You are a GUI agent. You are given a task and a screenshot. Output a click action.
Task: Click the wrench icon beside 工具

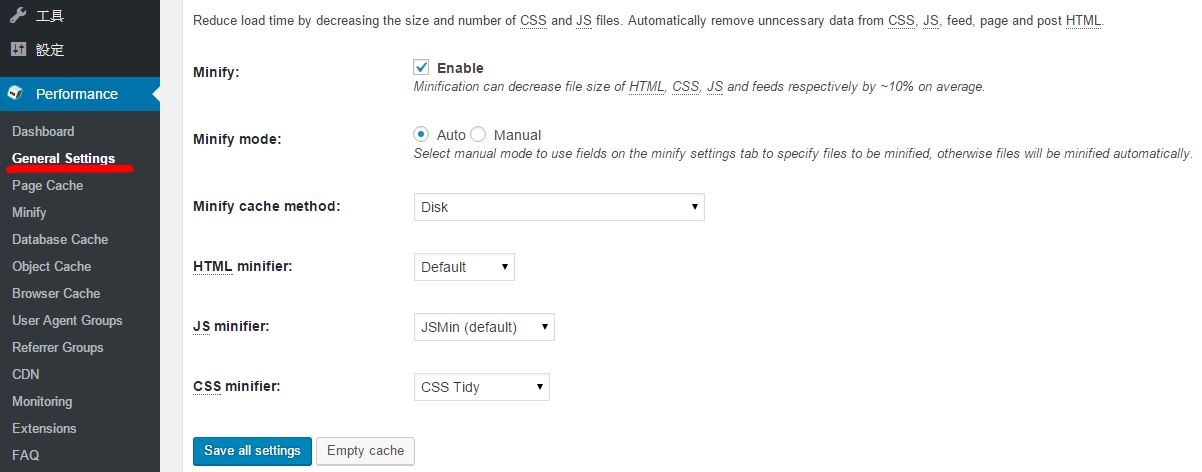tap(17, 16)
